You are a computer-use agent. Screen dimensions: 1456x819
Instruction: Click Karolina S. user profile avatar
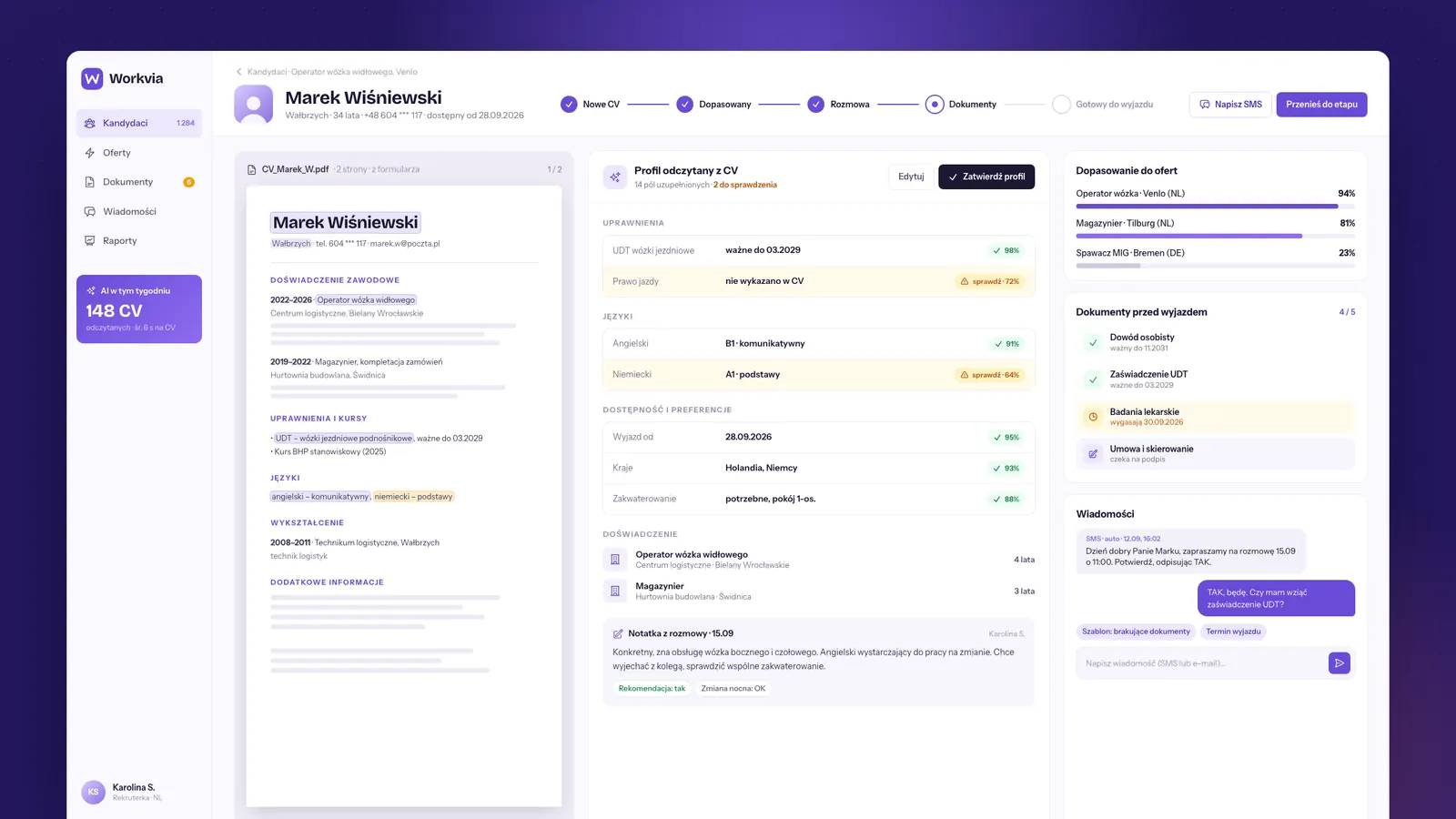point(93,793)
